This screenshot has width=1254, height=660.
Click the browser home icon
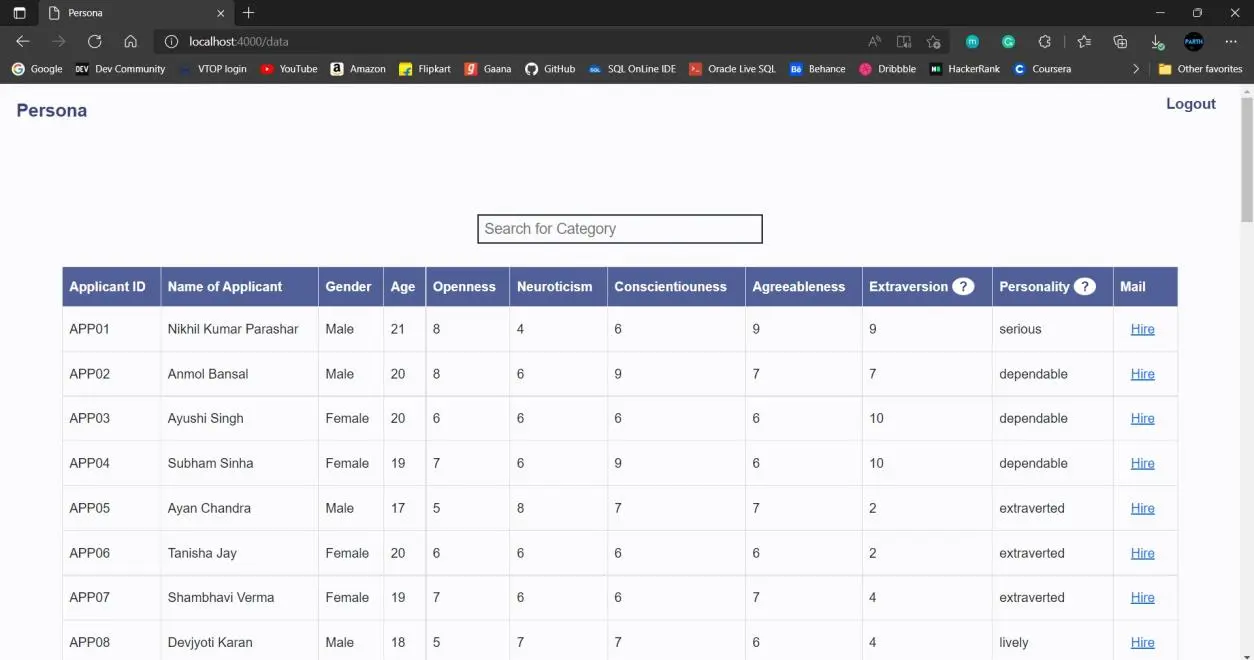(130, 42)
